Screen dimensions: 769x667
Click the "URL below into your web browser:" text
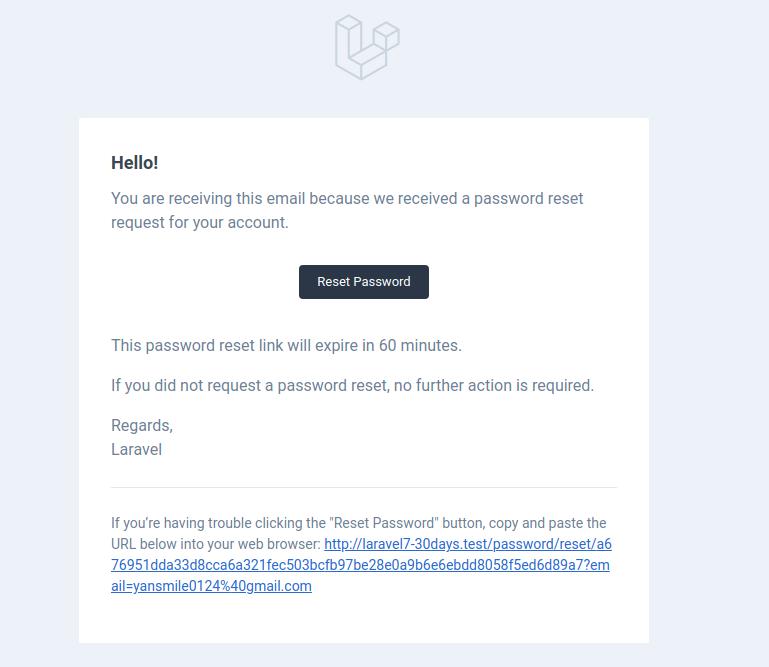tap(216, 544)
